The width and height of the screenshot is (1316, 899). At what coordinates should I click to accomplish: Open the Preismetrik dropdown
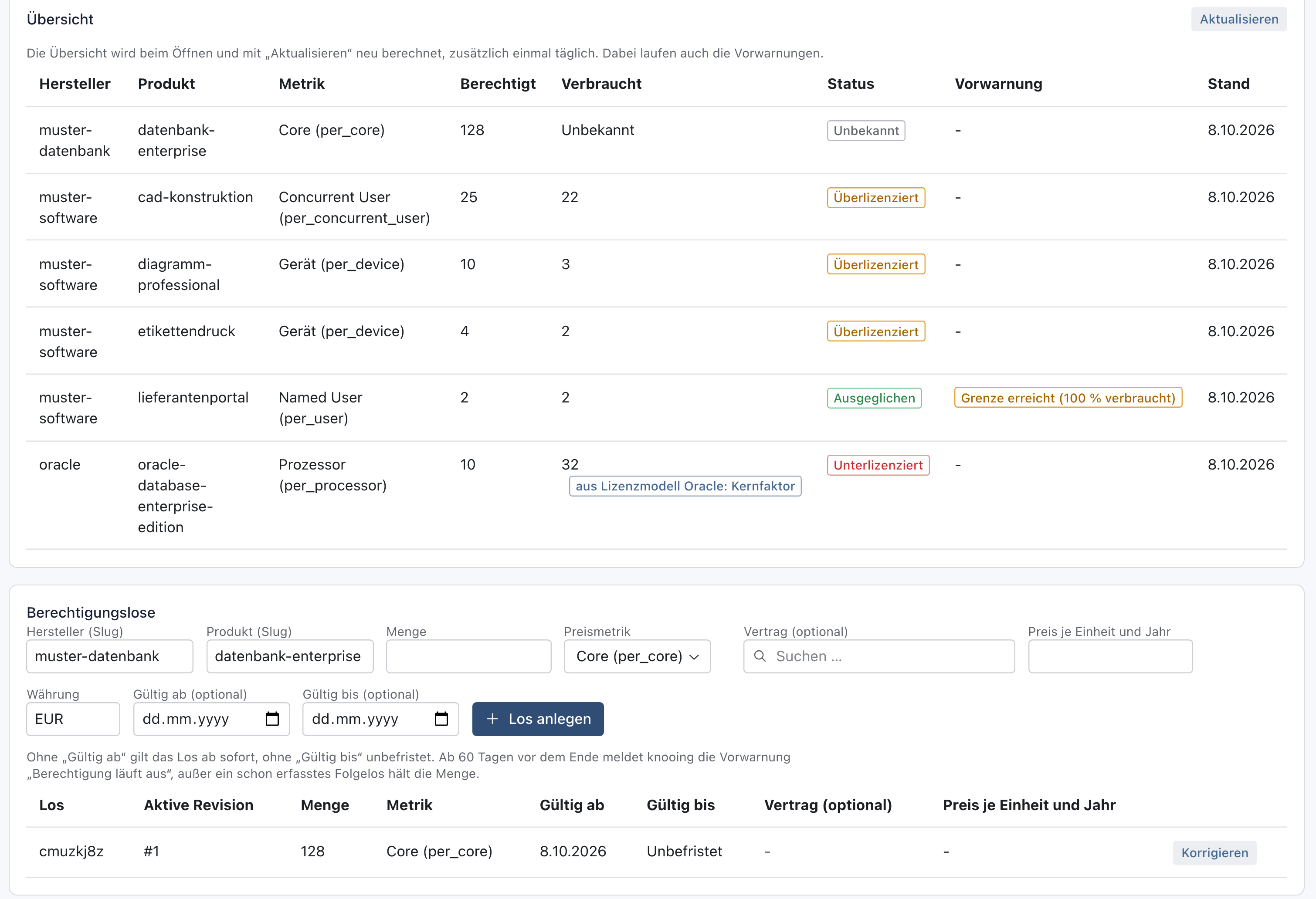point(637,656)
